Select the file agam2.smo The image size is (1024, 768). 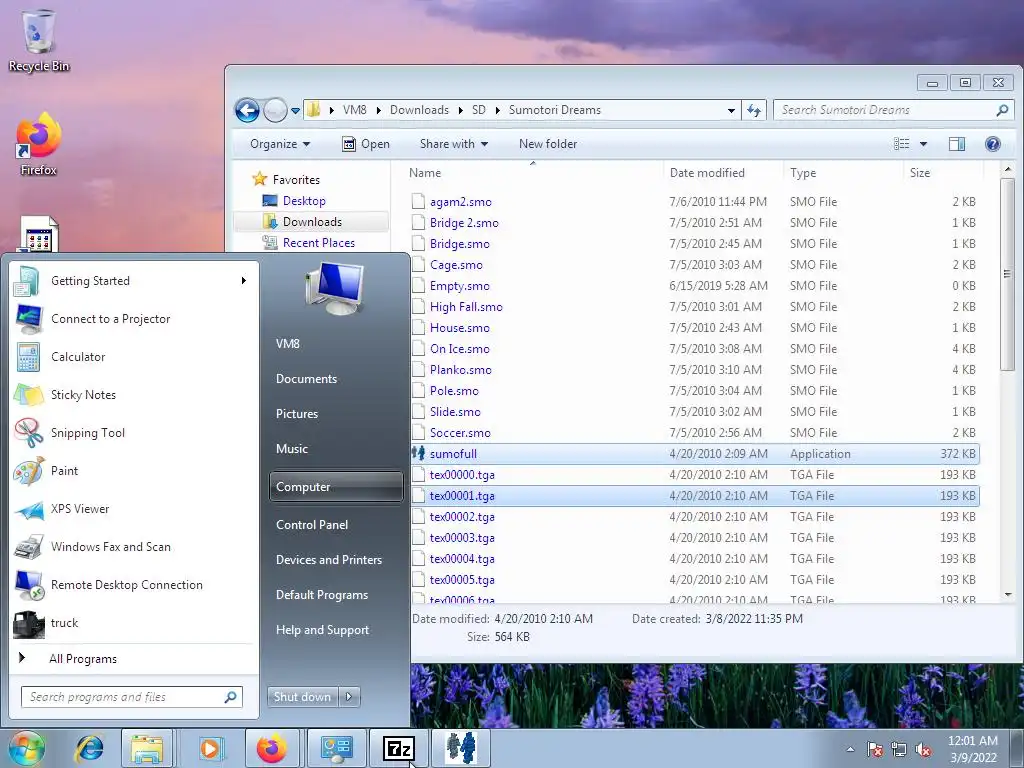pyautogui.click(x=460, y=202)
